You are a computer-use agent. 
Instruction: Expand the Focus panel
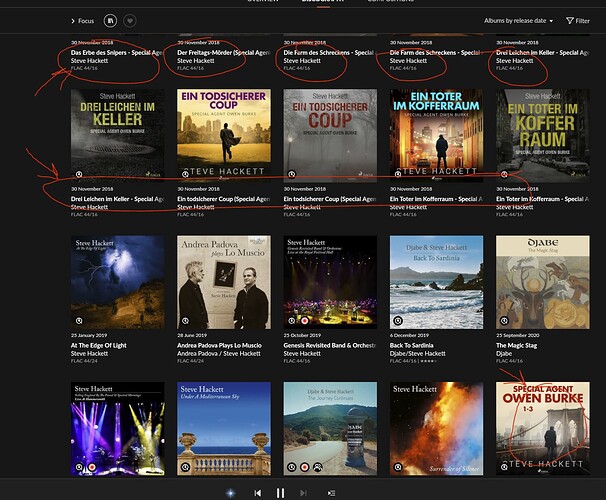82,21
